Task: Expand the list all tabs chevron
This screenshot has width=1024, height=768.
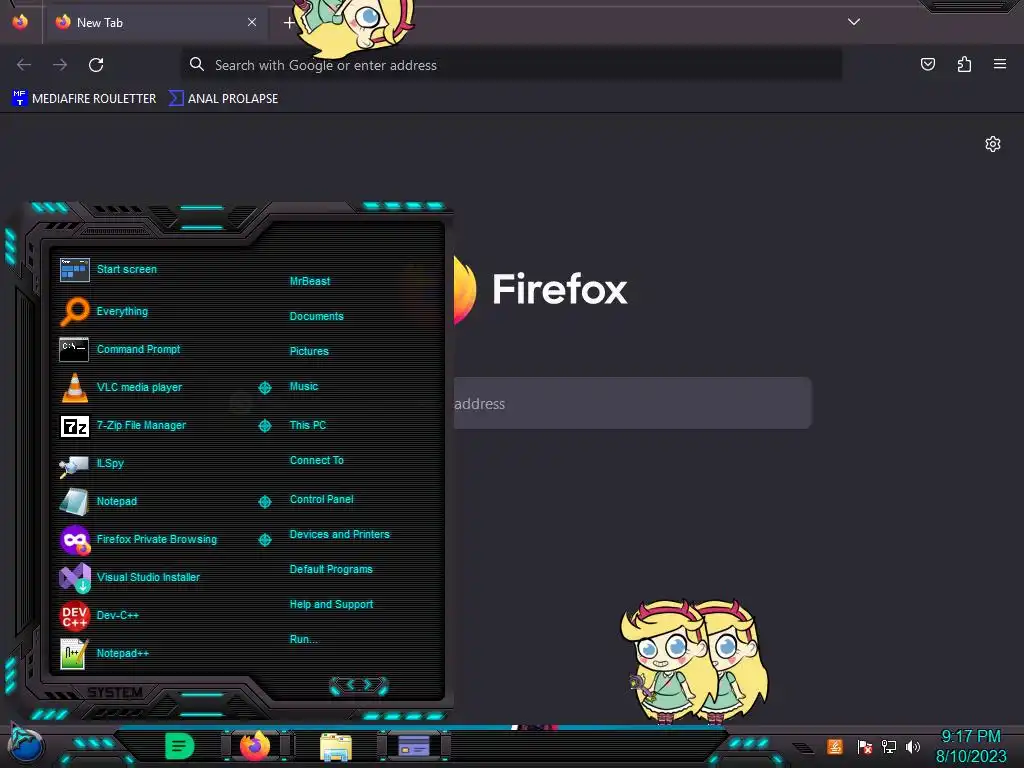Action: tap(854, 22)
